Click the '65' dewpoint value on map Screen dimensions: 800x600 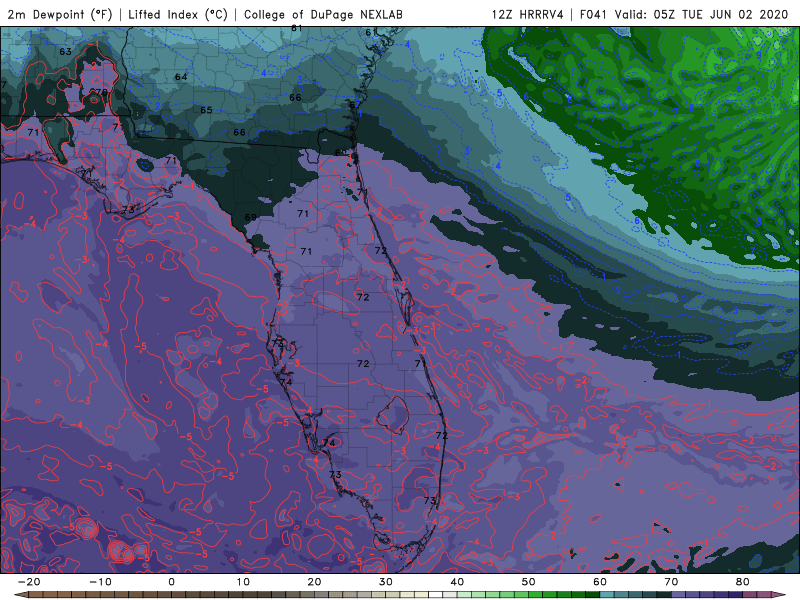[x=206, y=110]
